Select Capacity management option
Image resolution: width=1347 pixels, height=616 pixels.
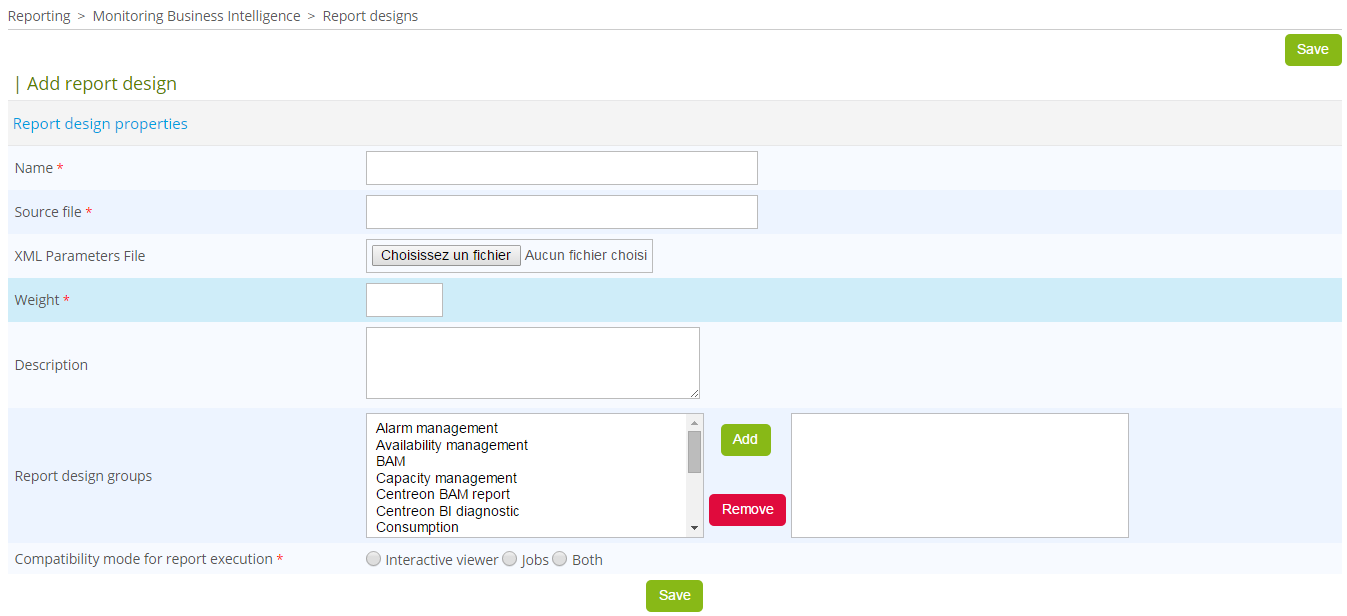(x=446, y=478)
